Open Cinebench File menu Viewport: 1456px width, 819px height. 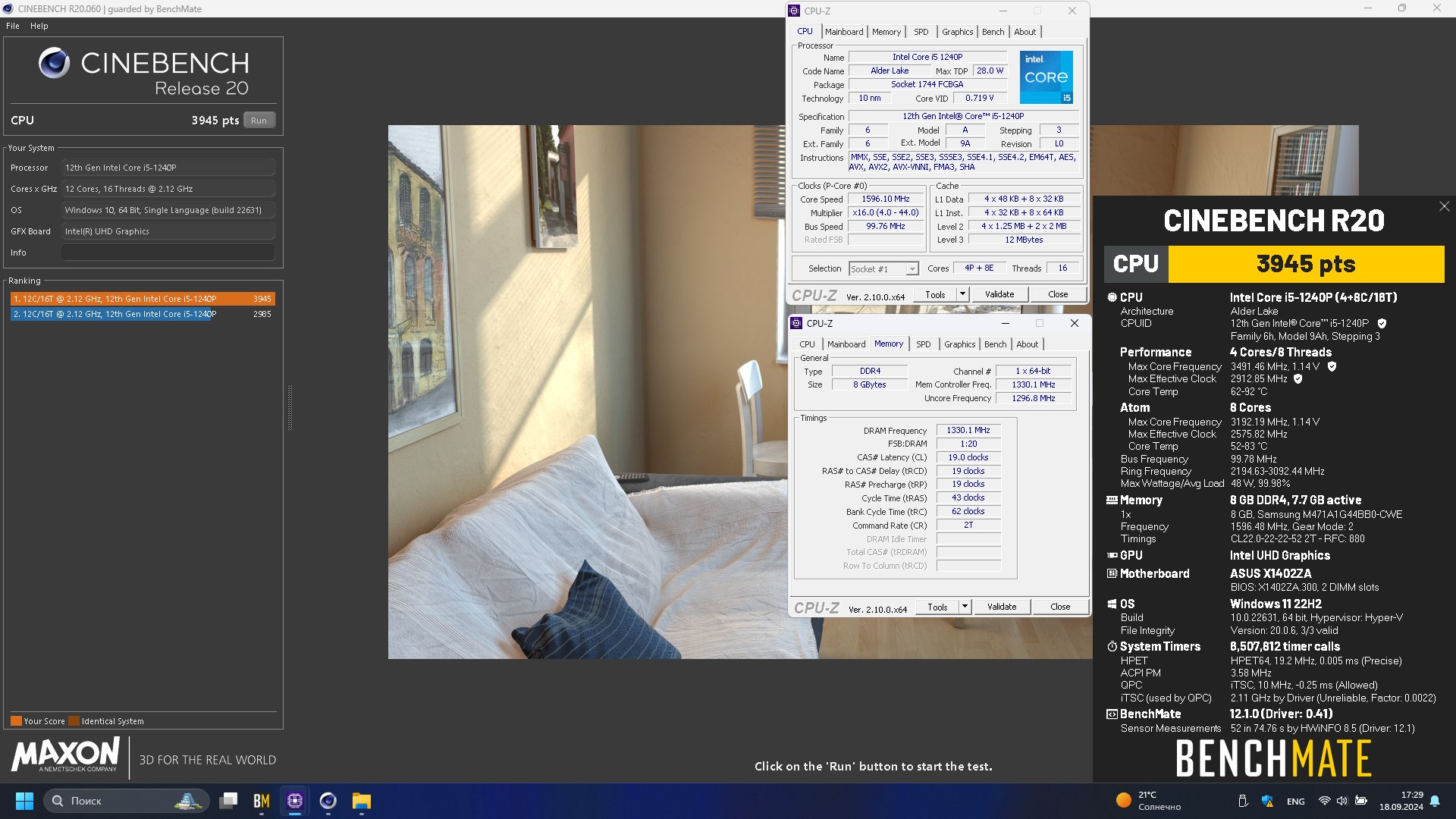pyautogui.click(x=13, y=26)
